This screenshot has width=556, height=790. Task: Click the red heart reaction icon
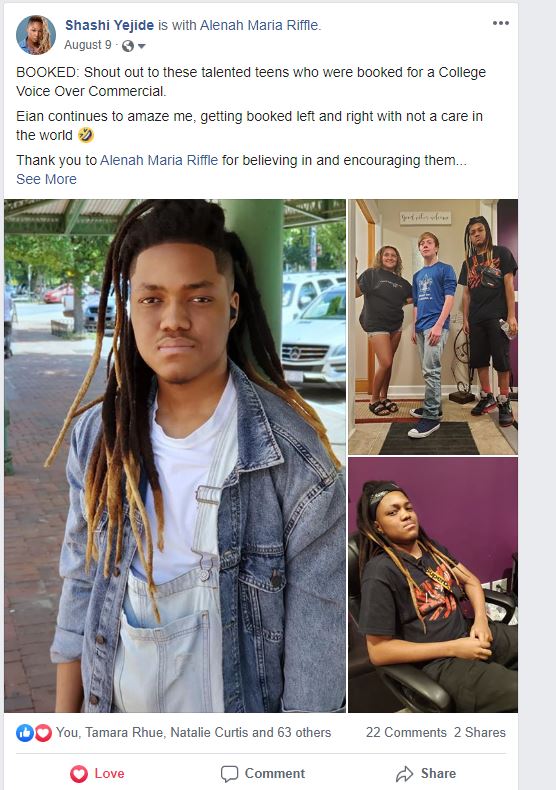(43, 733)
